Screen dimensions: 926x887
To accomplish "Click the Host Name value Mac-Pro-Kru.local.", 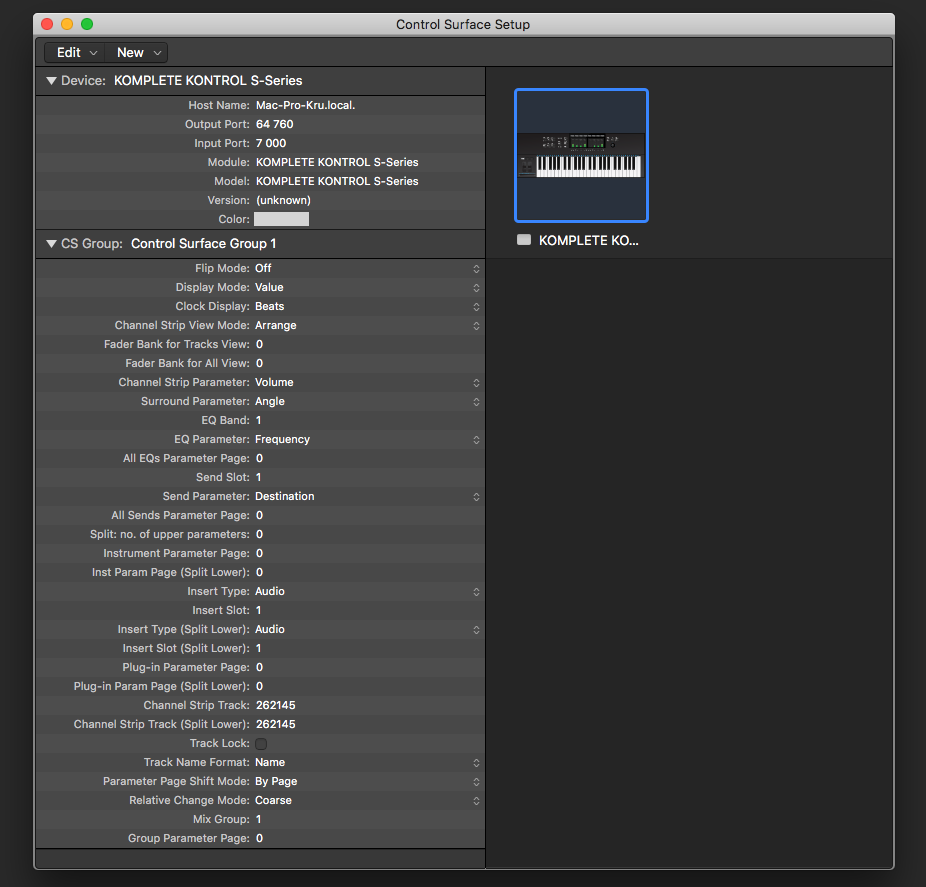I will pyautogui.click(x=305, y=105).
